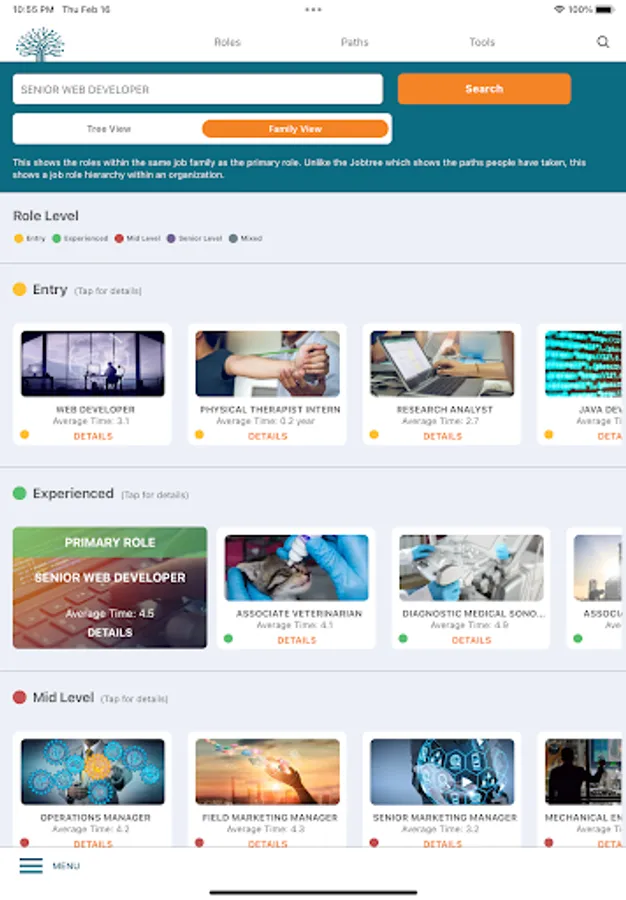Select the Entry legend color dot
This screenshot has width=626, height=900.
18,238
